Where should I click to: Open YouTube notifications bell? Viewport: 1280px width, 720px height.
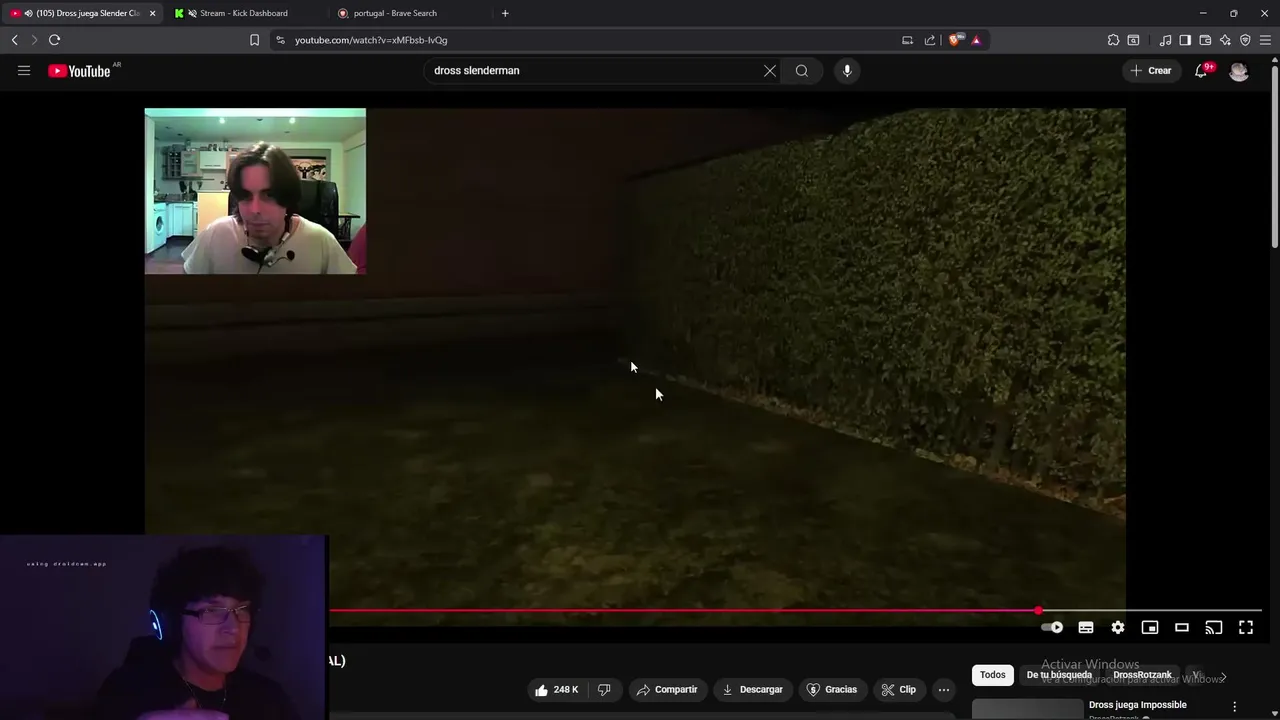[x=1202, y=71]
